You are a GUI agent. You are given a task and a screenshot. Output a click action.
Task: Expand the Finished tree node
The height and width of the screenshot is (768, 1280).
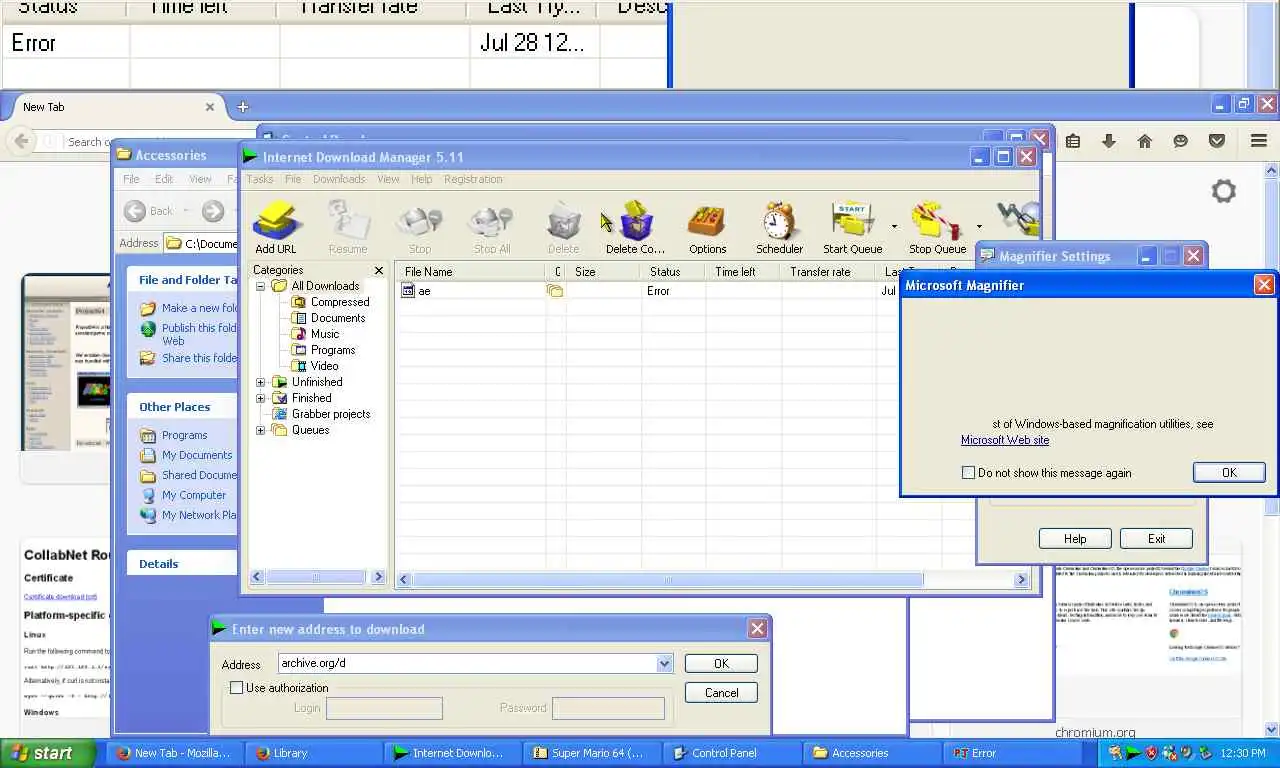pyautogui.click(x=261, y=398)
